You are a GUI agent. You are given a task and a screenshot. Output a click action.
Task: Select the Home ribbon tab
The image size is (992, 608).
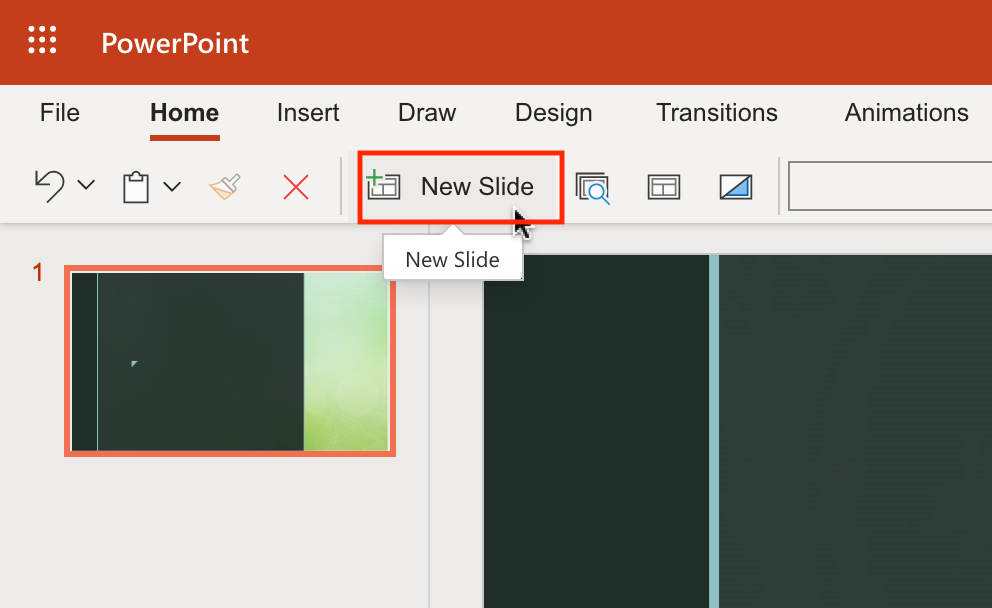point(184,113)
